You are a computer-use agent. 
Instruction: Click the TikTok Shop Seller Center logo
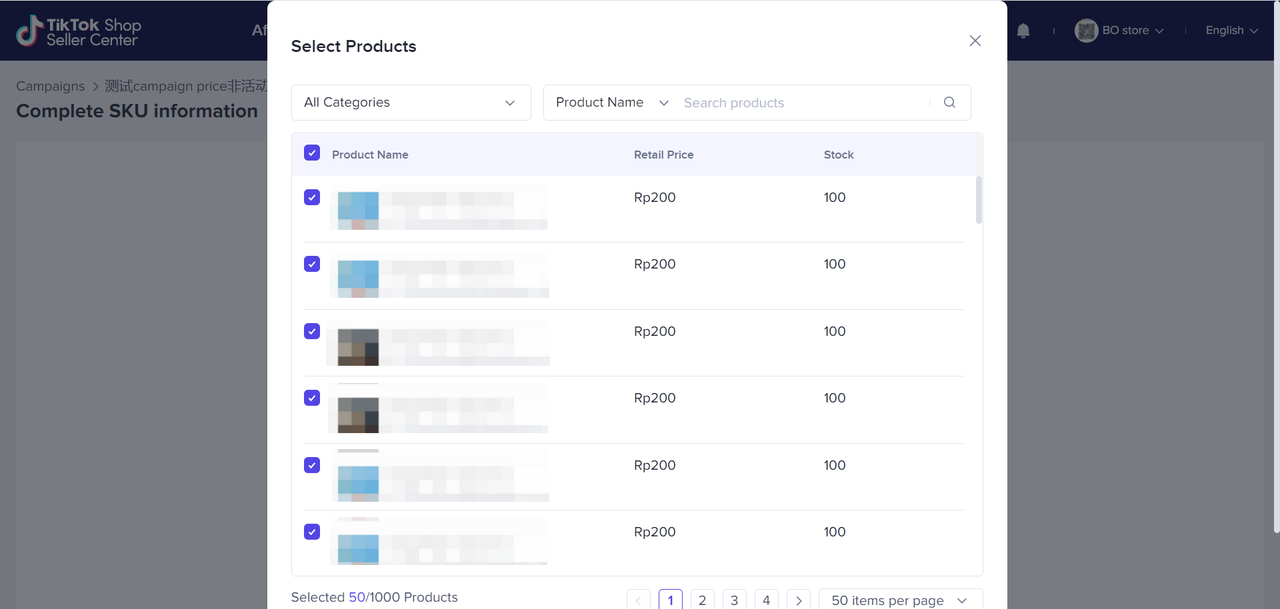click(x=79, y=31)
